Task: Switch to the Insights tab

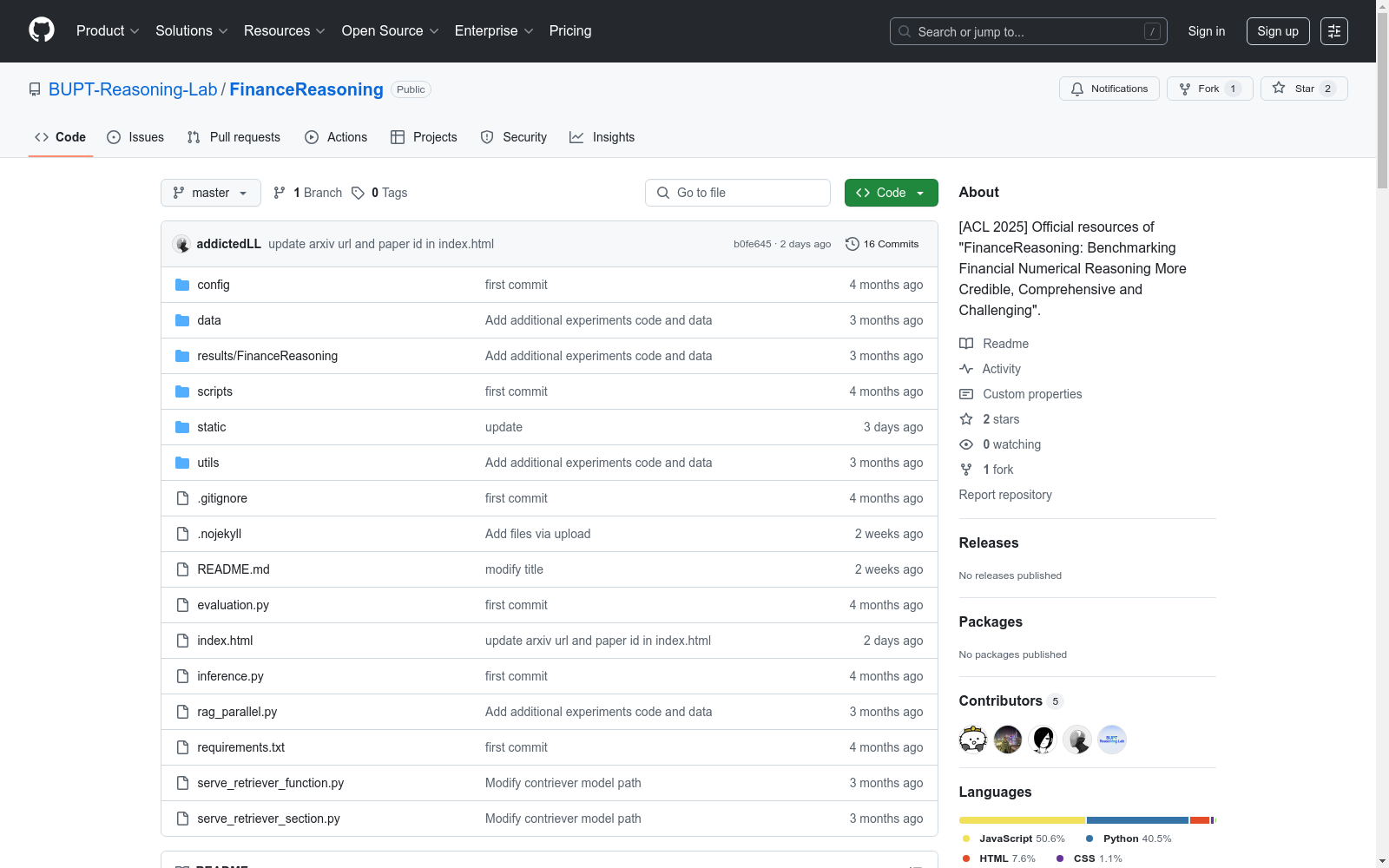Action: point(602,137)
